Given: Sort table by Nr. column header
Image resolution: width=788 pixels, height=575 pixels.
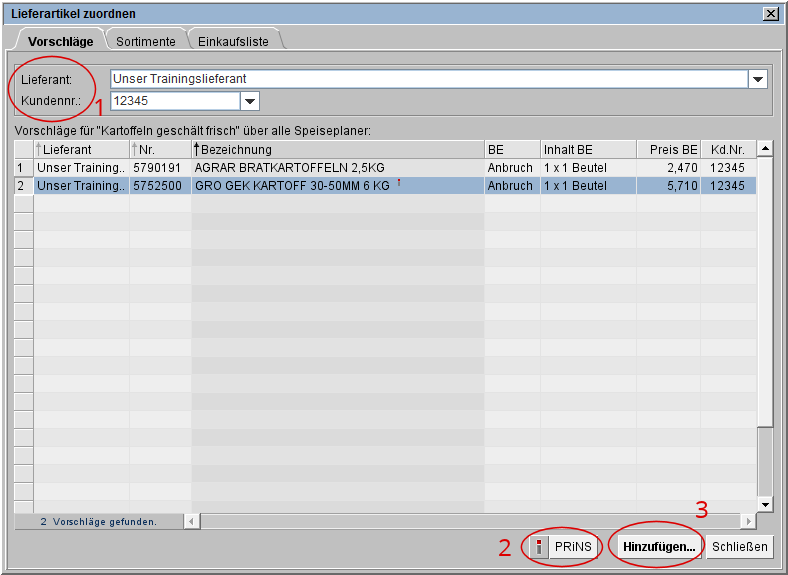Looking at the screenshot, I should pos(160,150).
